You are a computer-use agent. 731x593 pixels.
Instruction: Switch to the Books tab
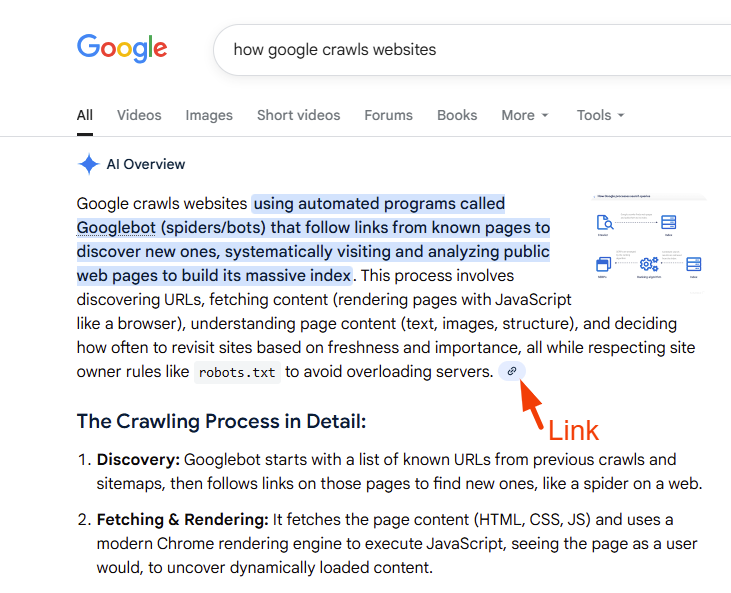click(x=457, y=115)
